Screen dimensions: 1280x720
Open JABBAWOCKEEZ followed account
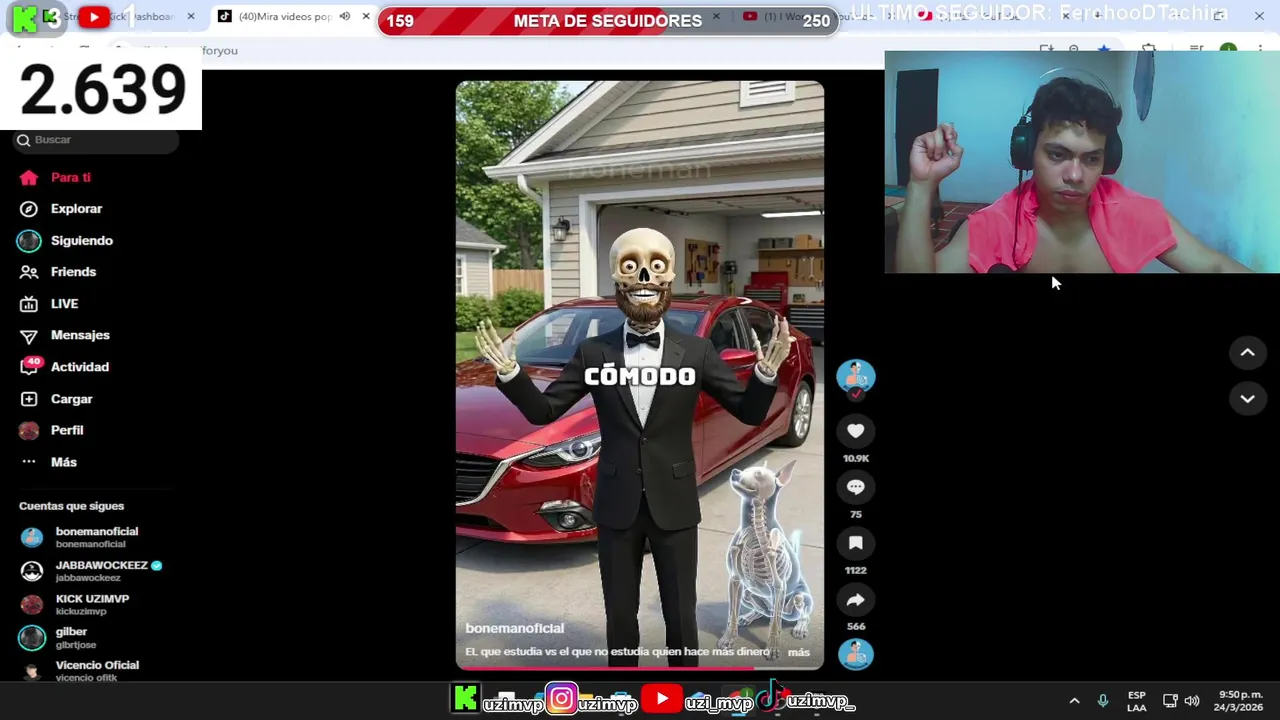click(95, 571)
